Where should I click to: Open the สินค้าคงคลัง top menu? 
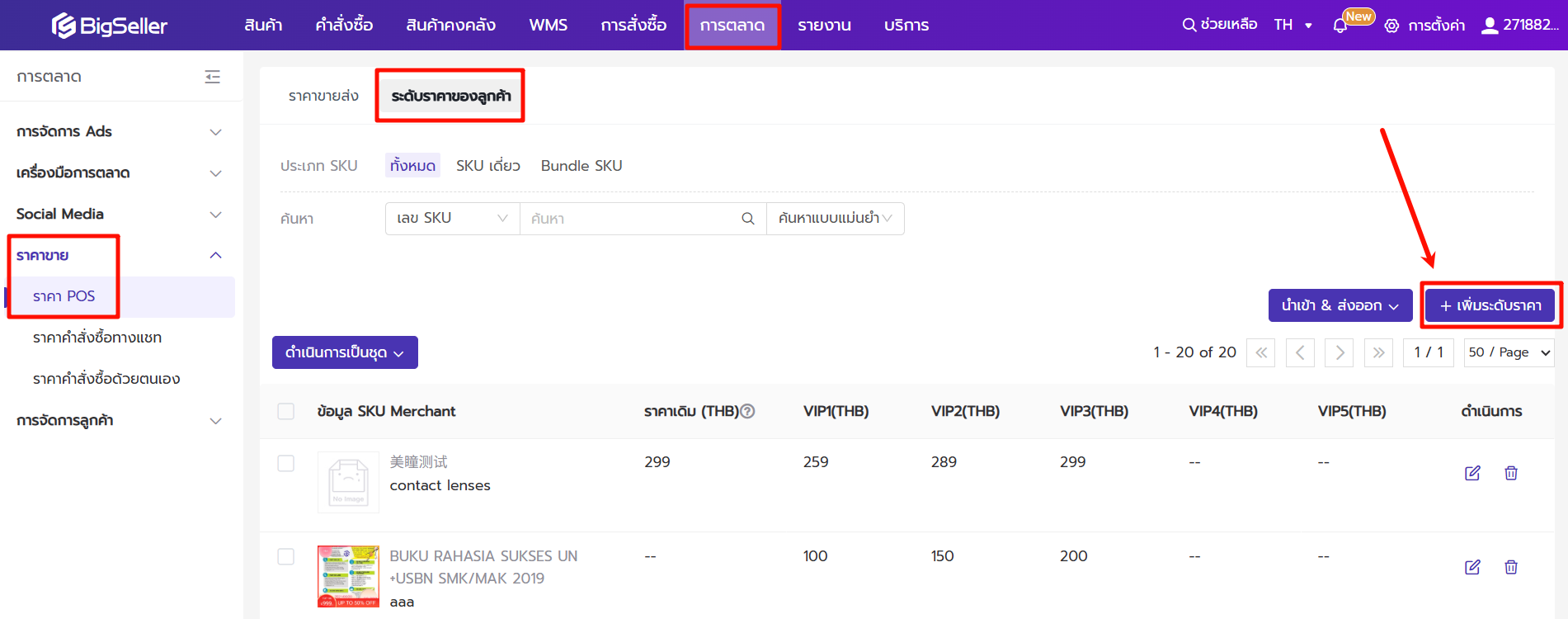(450, 26)
